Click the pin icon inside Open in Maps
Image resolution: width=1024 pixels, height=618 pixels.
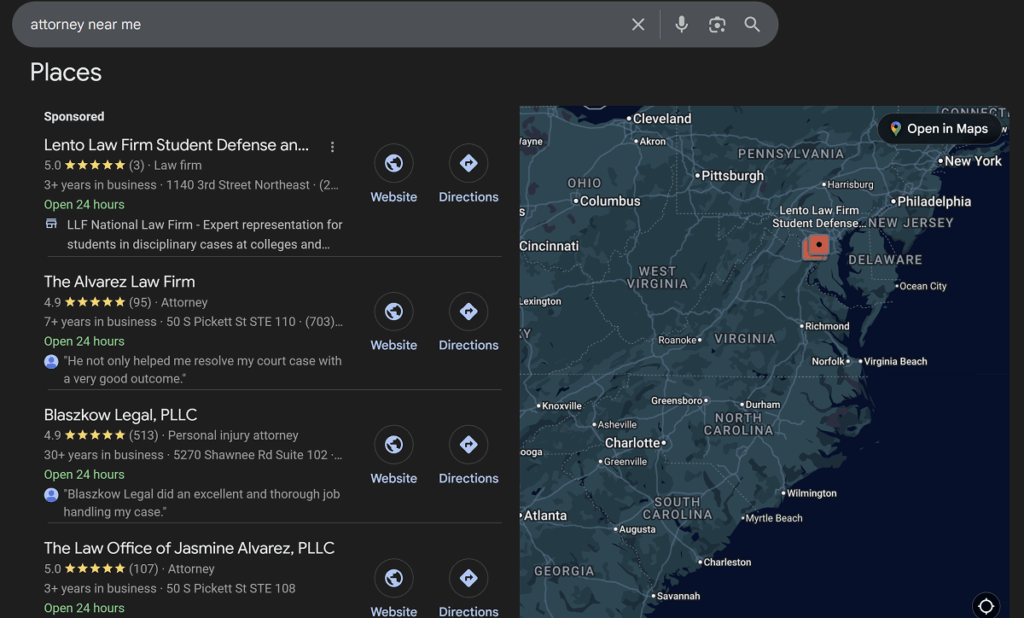(895, 129)
